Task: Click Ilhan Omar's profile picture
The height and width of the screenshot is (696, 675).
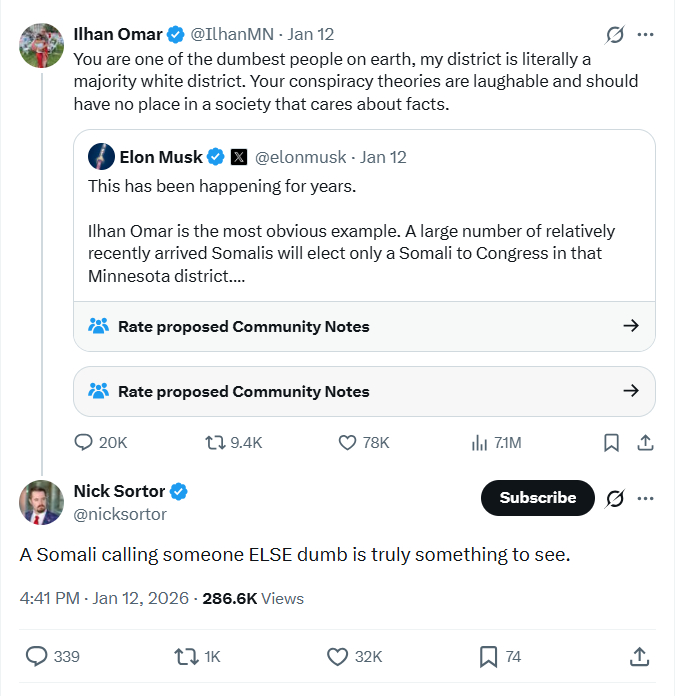Action: click(41, 45)
